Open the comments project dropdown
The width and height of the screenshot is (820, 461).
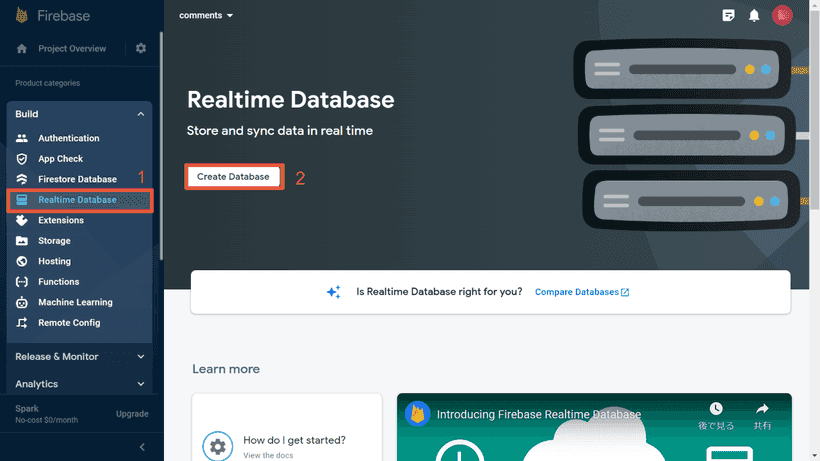tap(206, 15)
